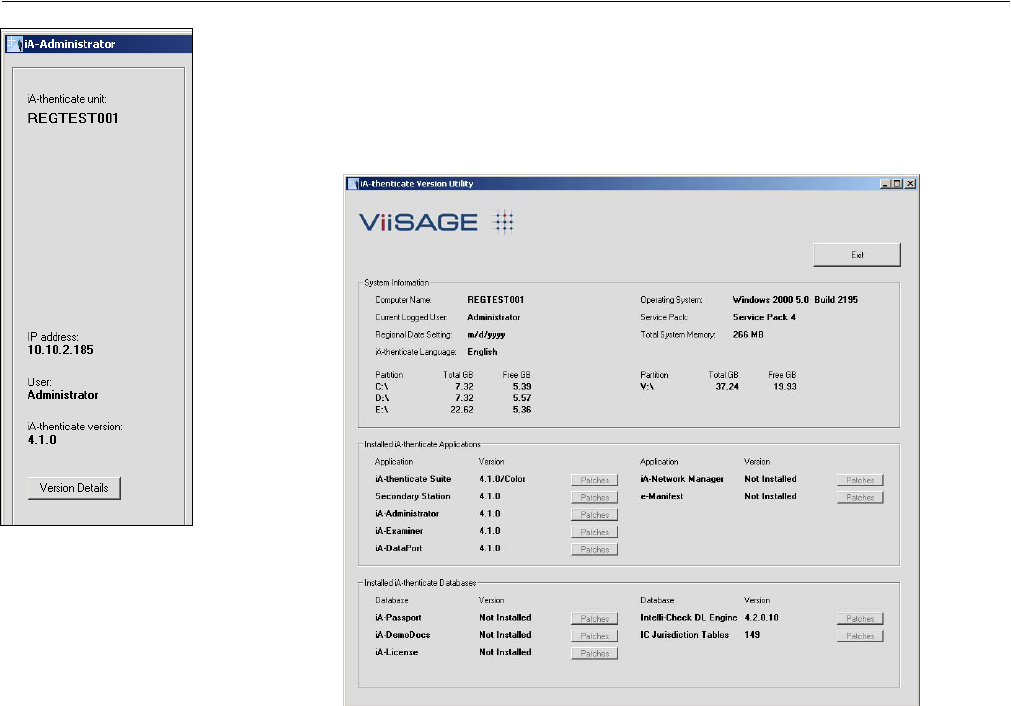Open Patches for iA-DataPort

click(x=594, y=549)
